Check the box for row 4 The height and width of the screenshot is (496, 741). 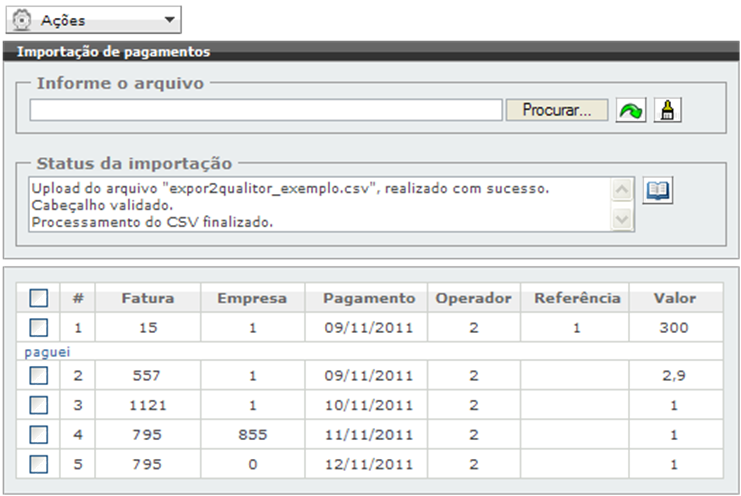[x=38, y=435]
